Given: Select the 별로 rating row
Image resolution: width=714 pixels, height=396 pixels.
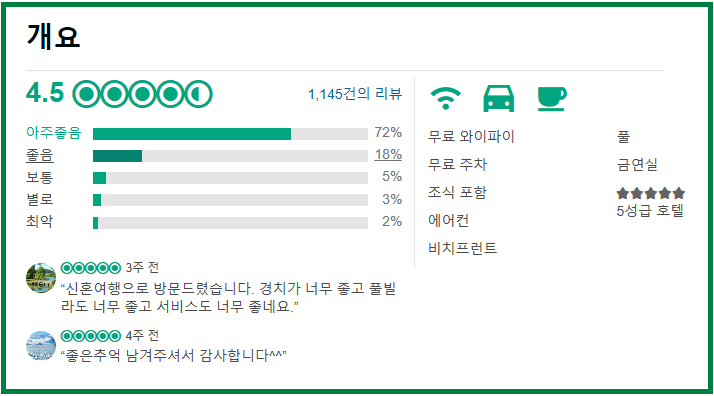Looking at the screenshot, I should [x=214, y=200].
